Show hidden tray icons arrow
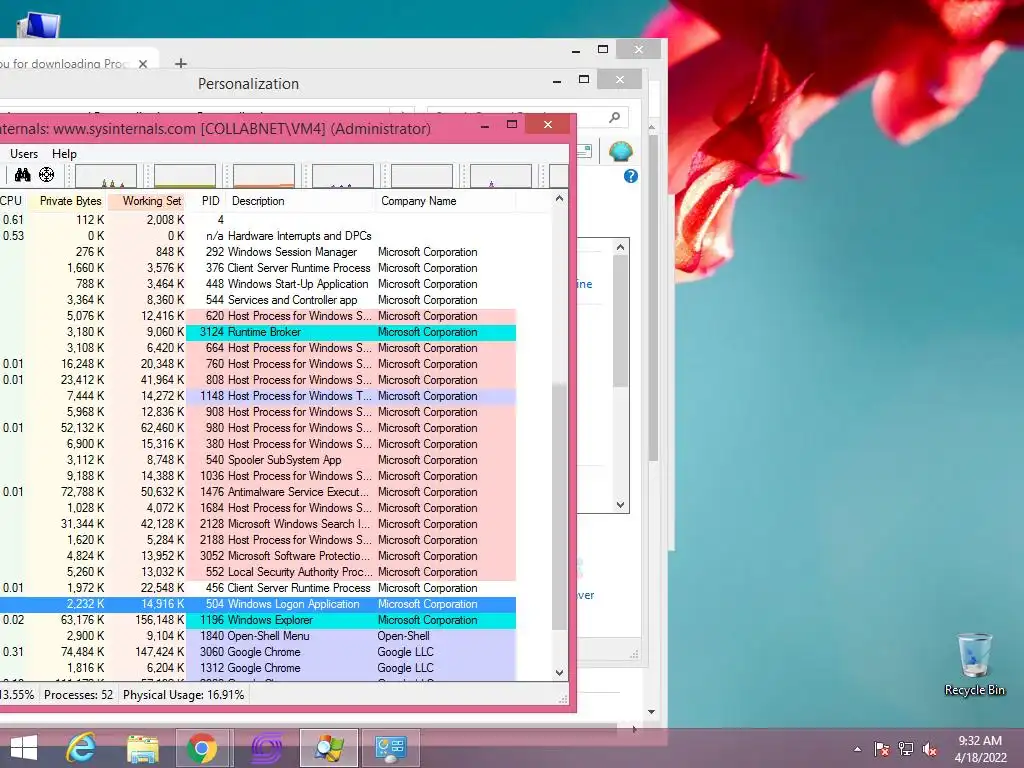 point(857,749)
